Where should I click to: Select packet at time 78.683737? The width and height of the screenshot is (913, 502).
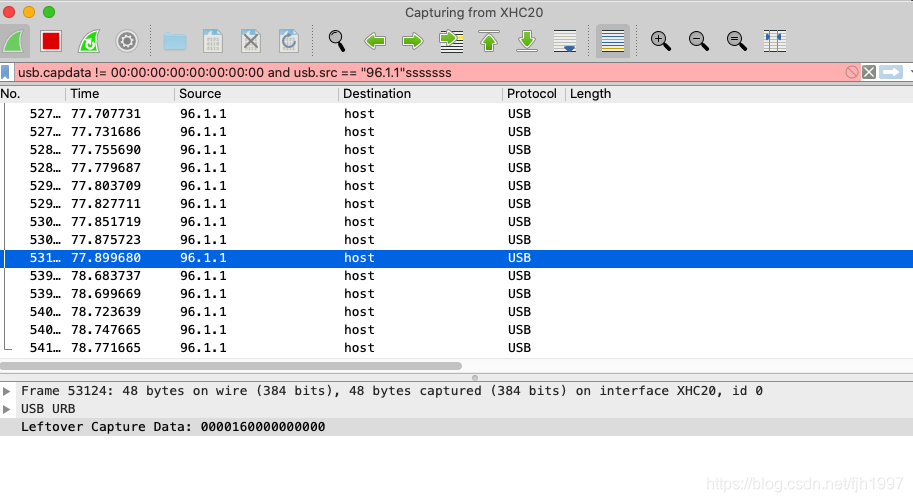pyautogui.click(x=456, y=276)
